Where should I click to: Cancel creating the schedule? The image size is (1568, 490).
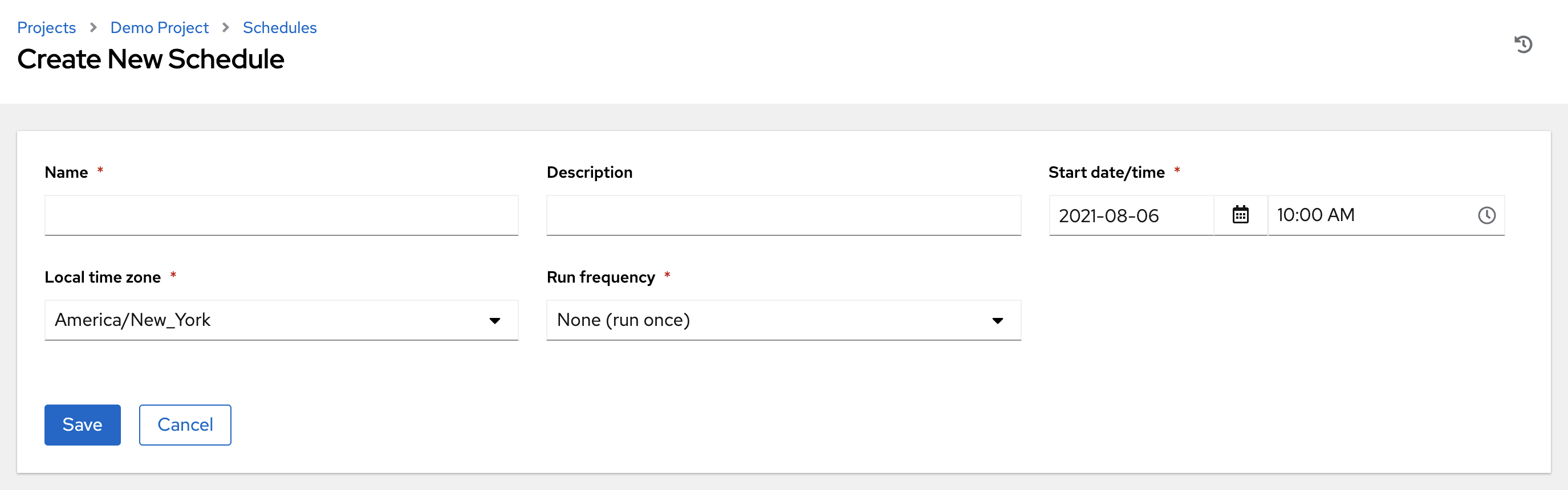pyautogui.click(x=184, y=424)
